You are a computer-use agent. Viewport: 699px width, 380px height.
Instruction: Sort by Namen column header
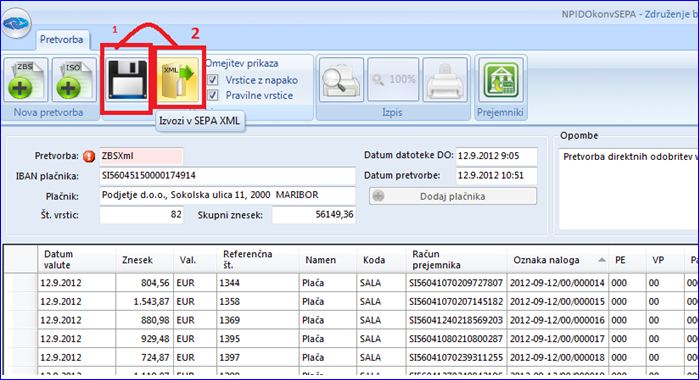328,260
